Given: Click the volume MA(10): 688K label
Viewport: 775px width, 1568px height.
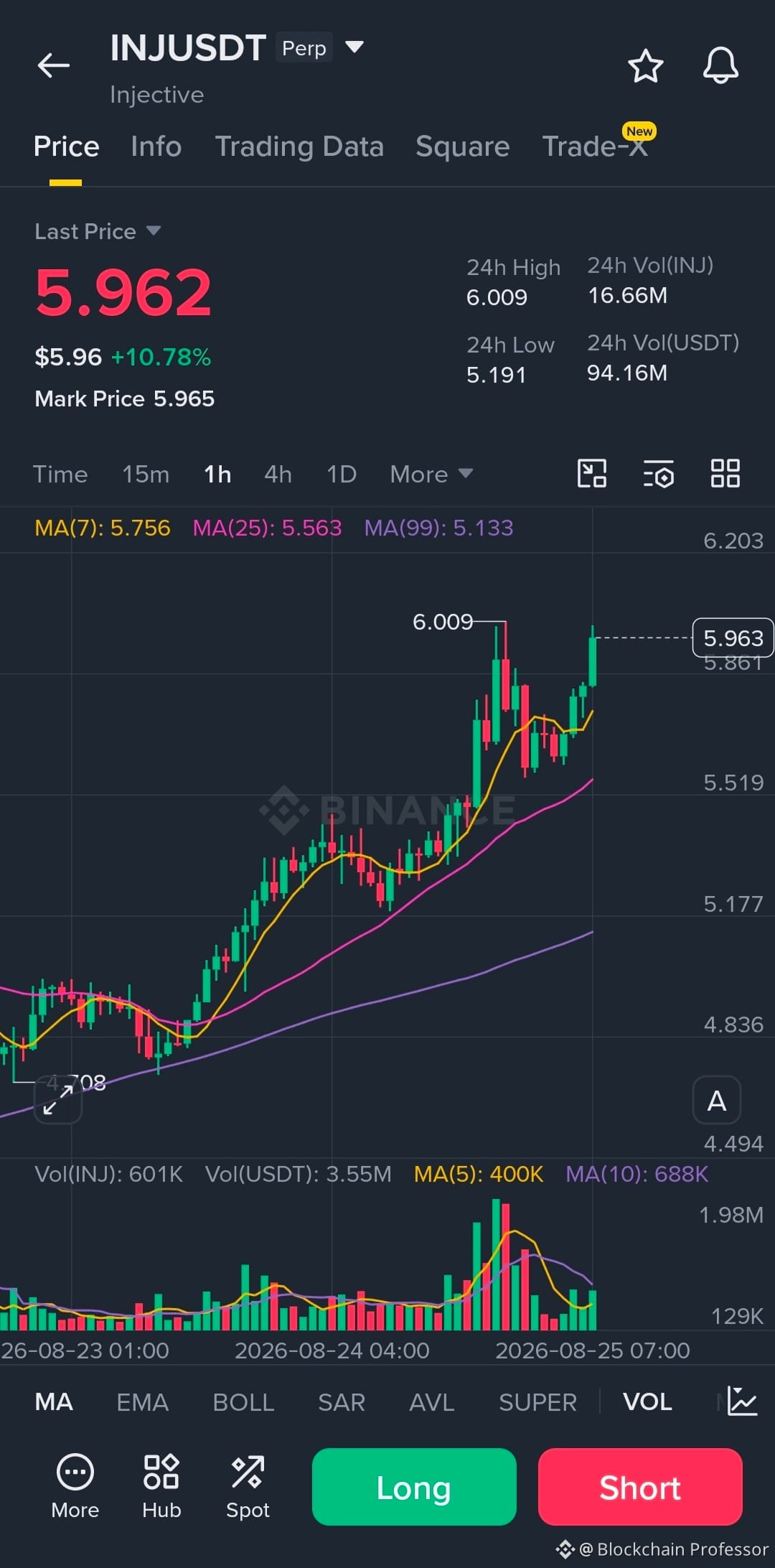Looking at the screenshot, I should 637,1174.
